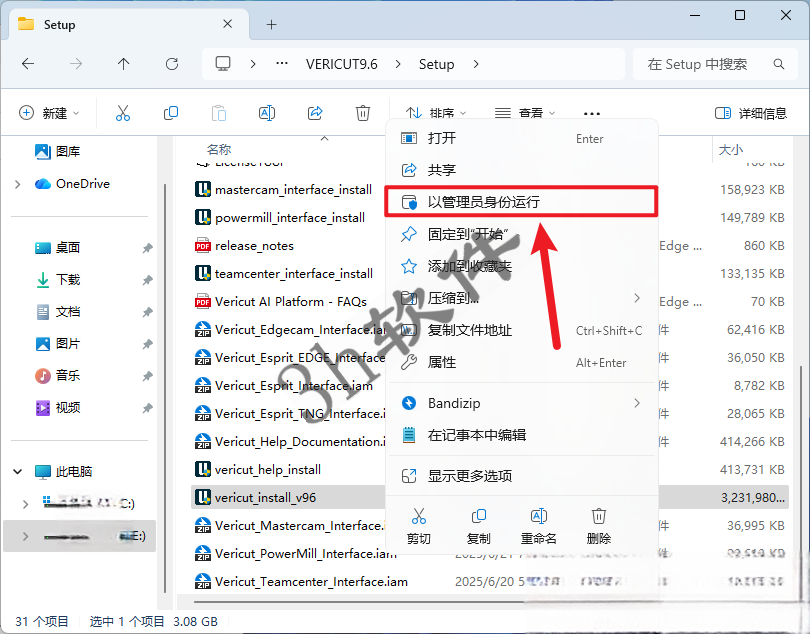Click Rename at context menu bottom

click(538, 526)
